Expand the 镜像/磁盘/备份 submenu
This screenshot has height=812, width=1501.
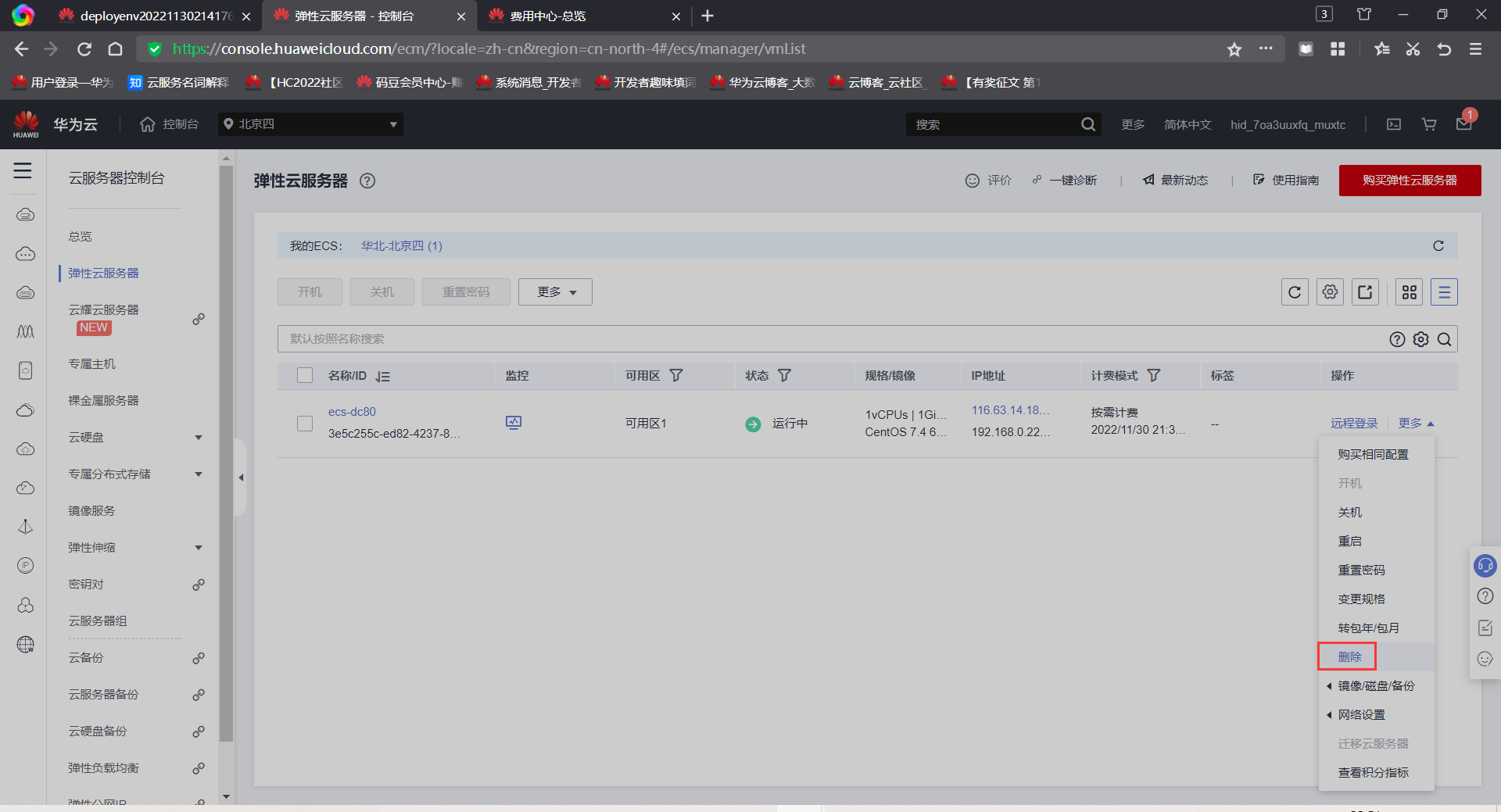1376,686
